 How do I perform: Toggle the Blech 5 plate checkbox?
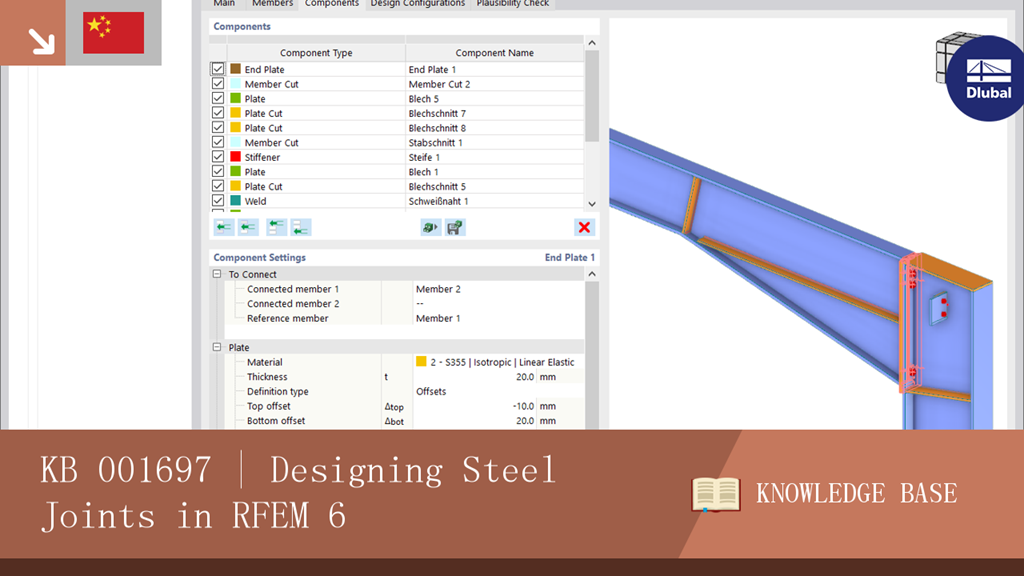(218, 98)
